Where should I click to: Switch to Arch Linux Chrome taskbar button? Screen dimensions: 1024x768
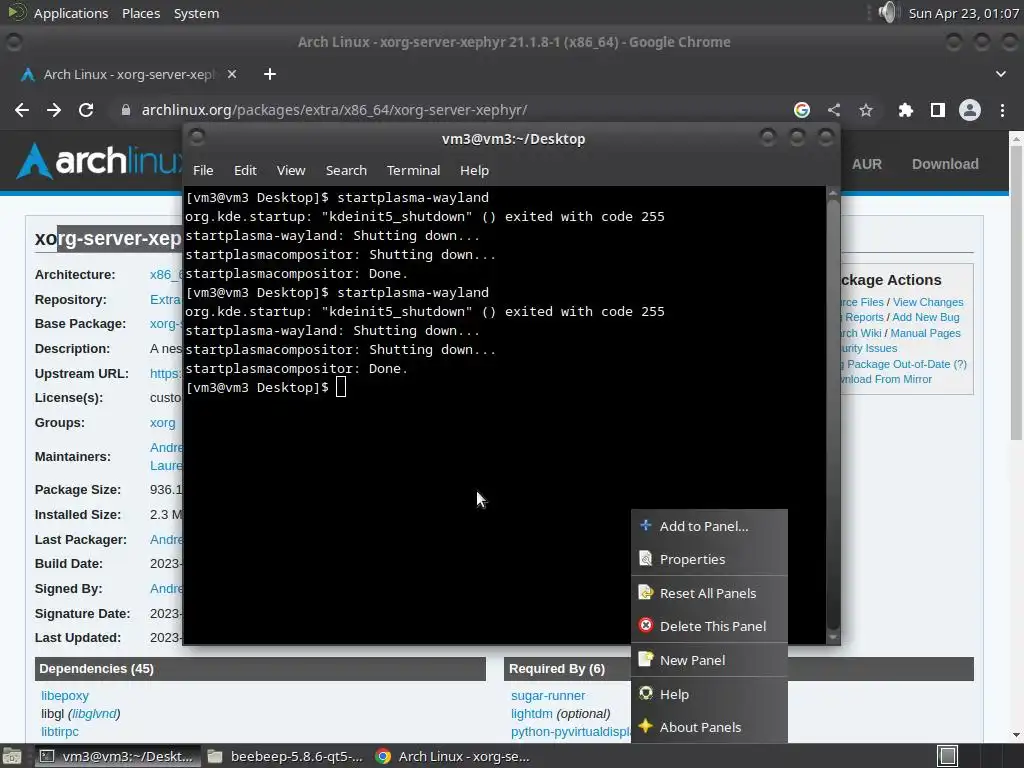[x=452, y=757]
